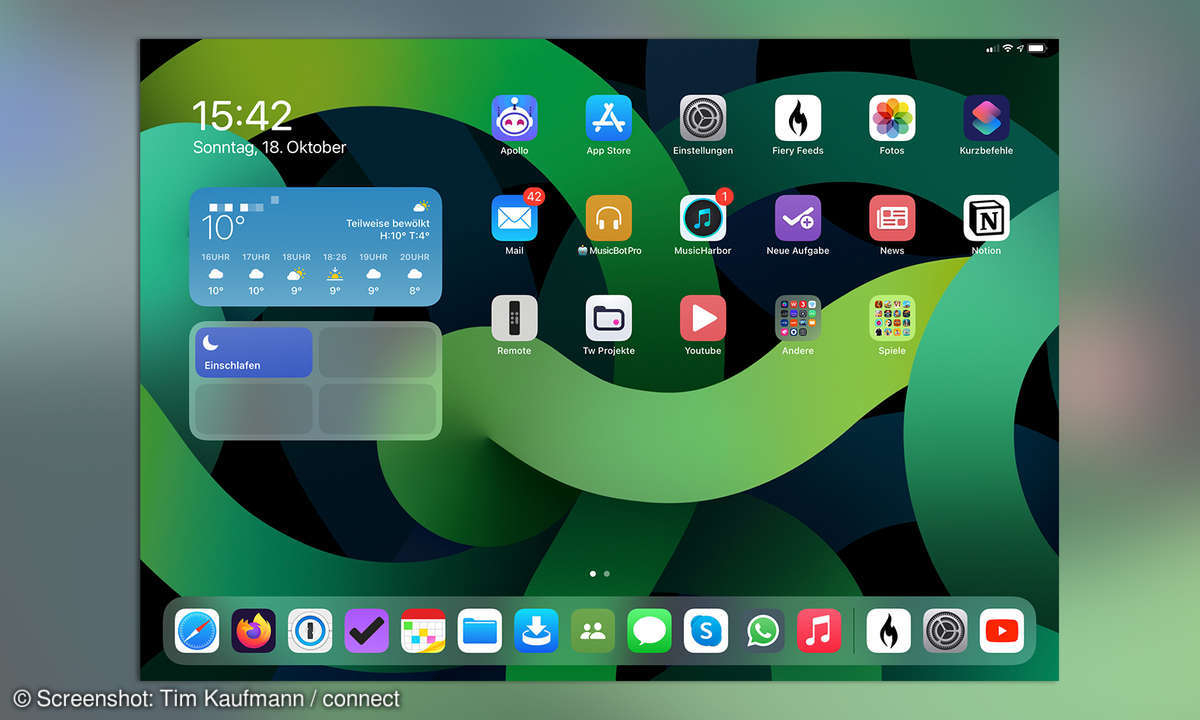Launch Notion
Screen dimensions: 1200x720
pyautogui.click(x=986, y=218)
